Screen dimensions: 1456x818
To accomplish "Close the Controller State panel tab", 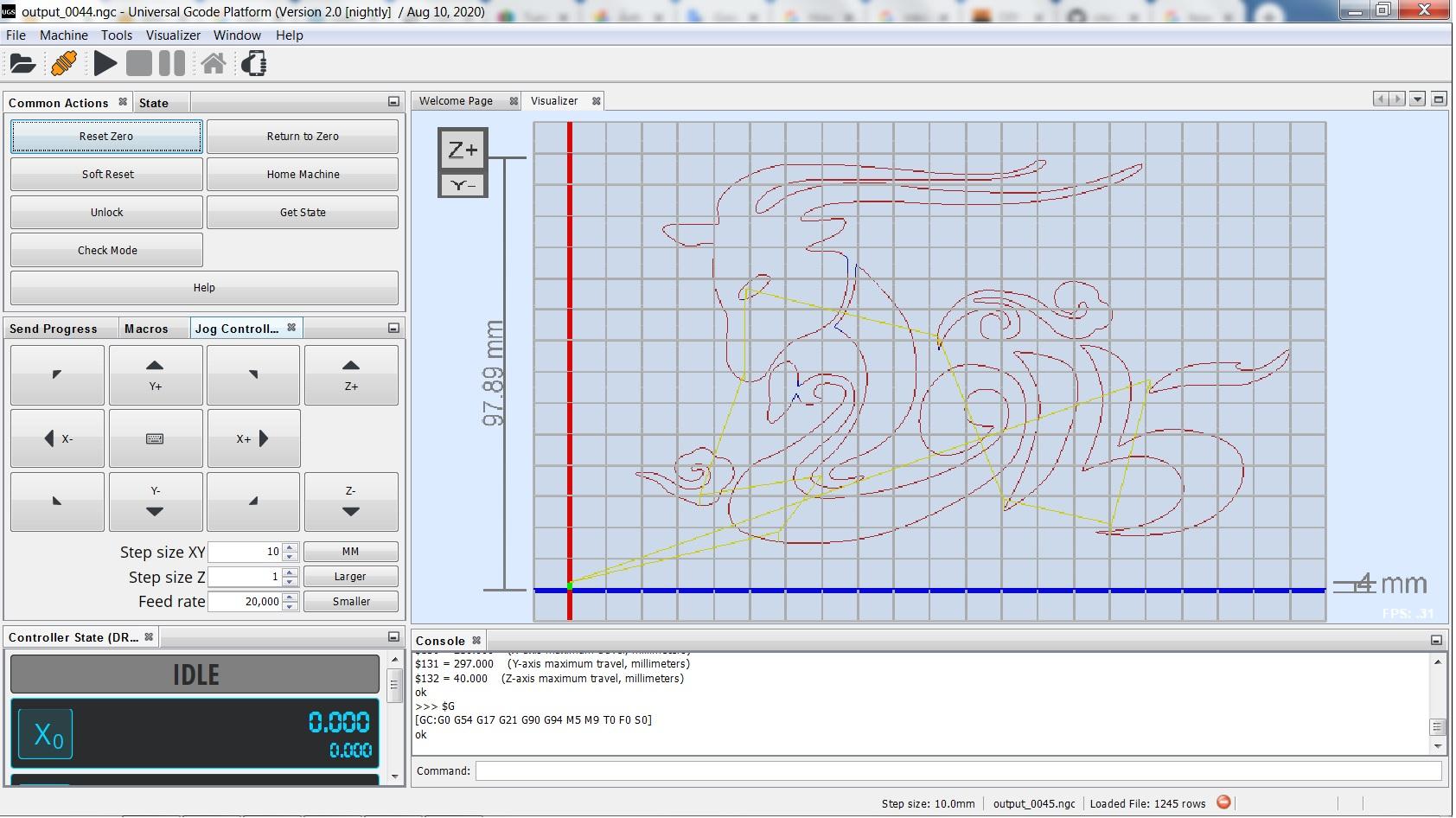I will click(149, 637).
